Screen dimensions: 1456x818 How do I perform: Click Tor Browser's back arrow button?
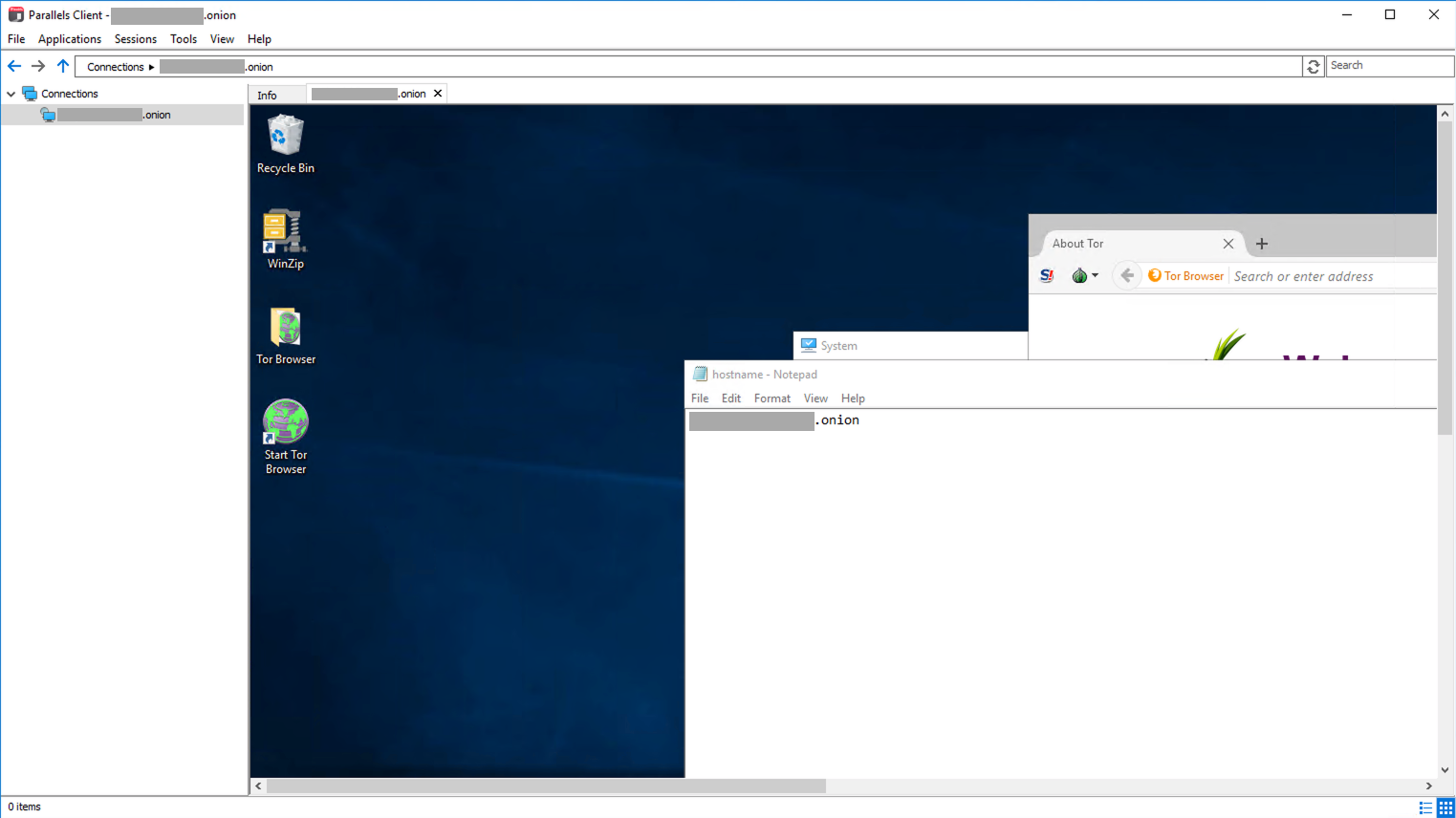coord(1127,275)
